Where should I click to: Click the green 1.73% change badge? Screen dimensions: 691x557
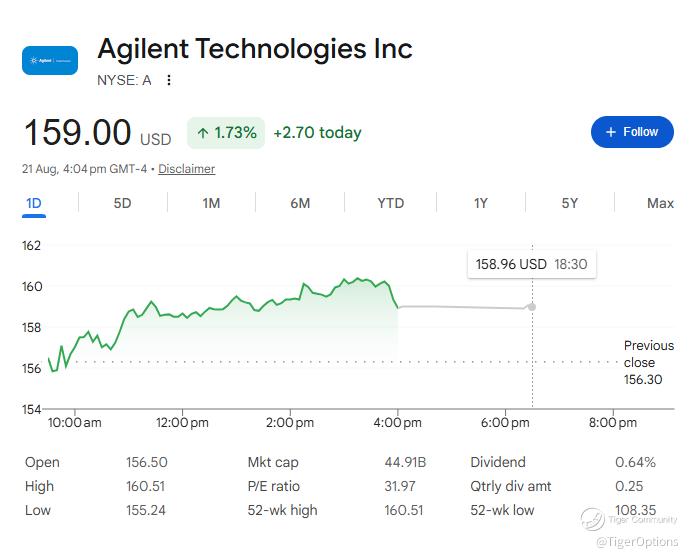click(x=226, y=133)
